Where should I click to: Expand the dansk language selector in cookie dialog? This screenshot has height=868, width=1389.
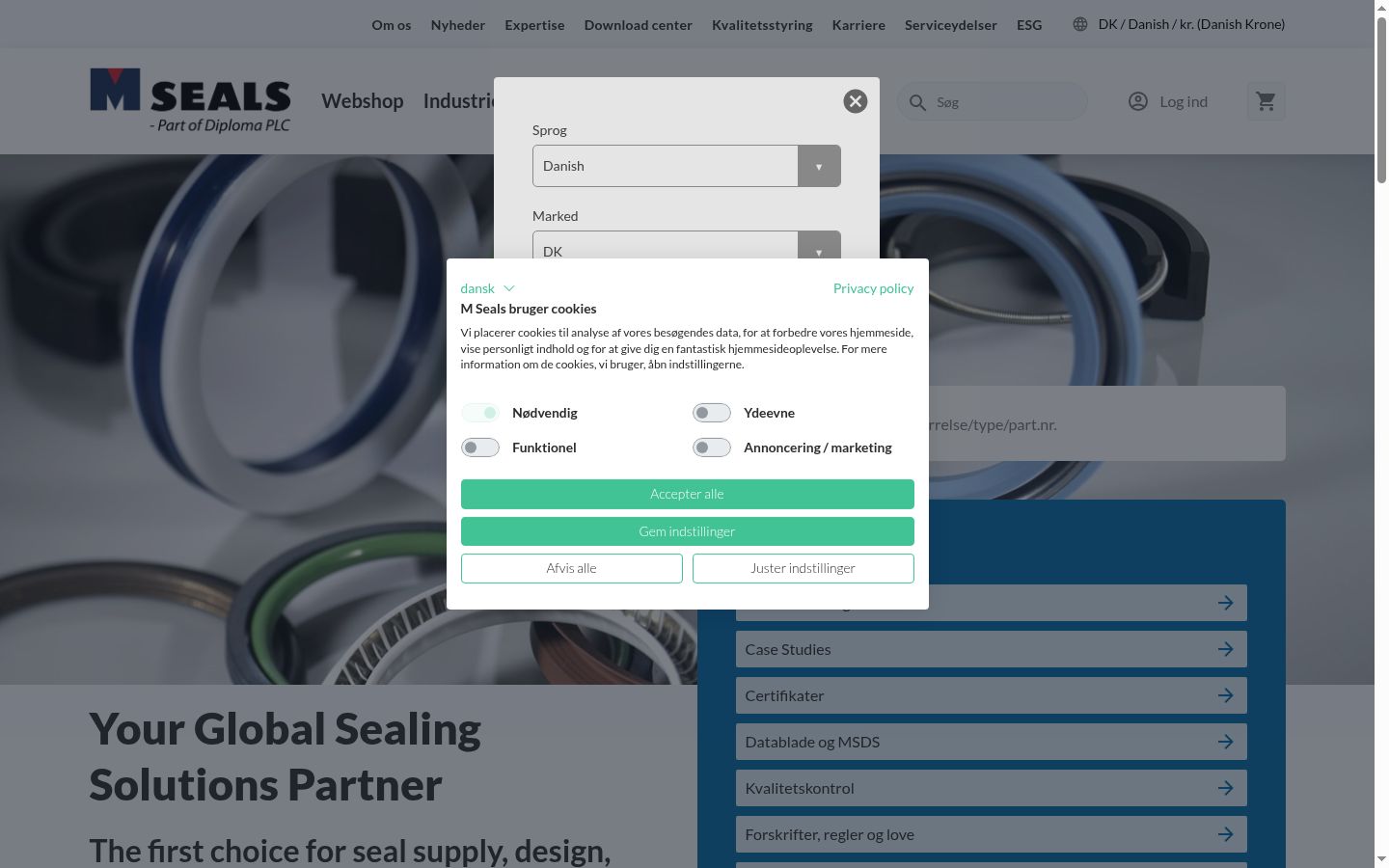[487, 288]
